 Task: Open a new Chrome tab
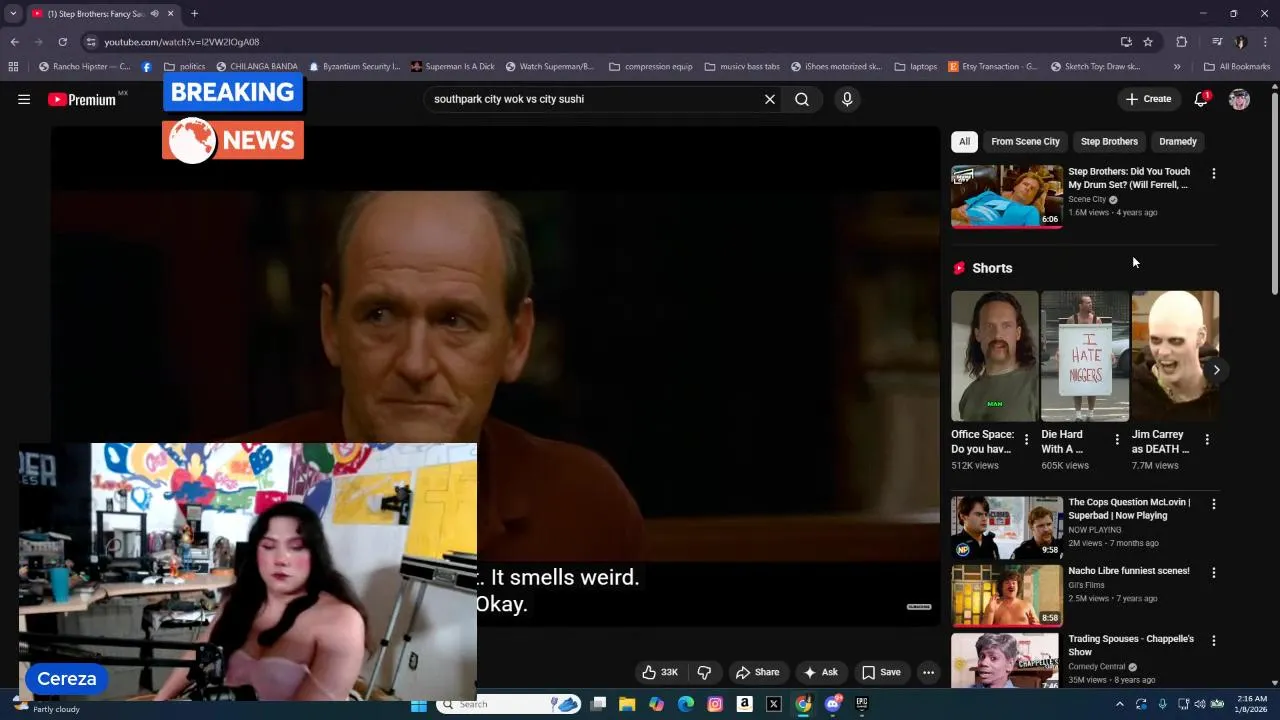194,14
